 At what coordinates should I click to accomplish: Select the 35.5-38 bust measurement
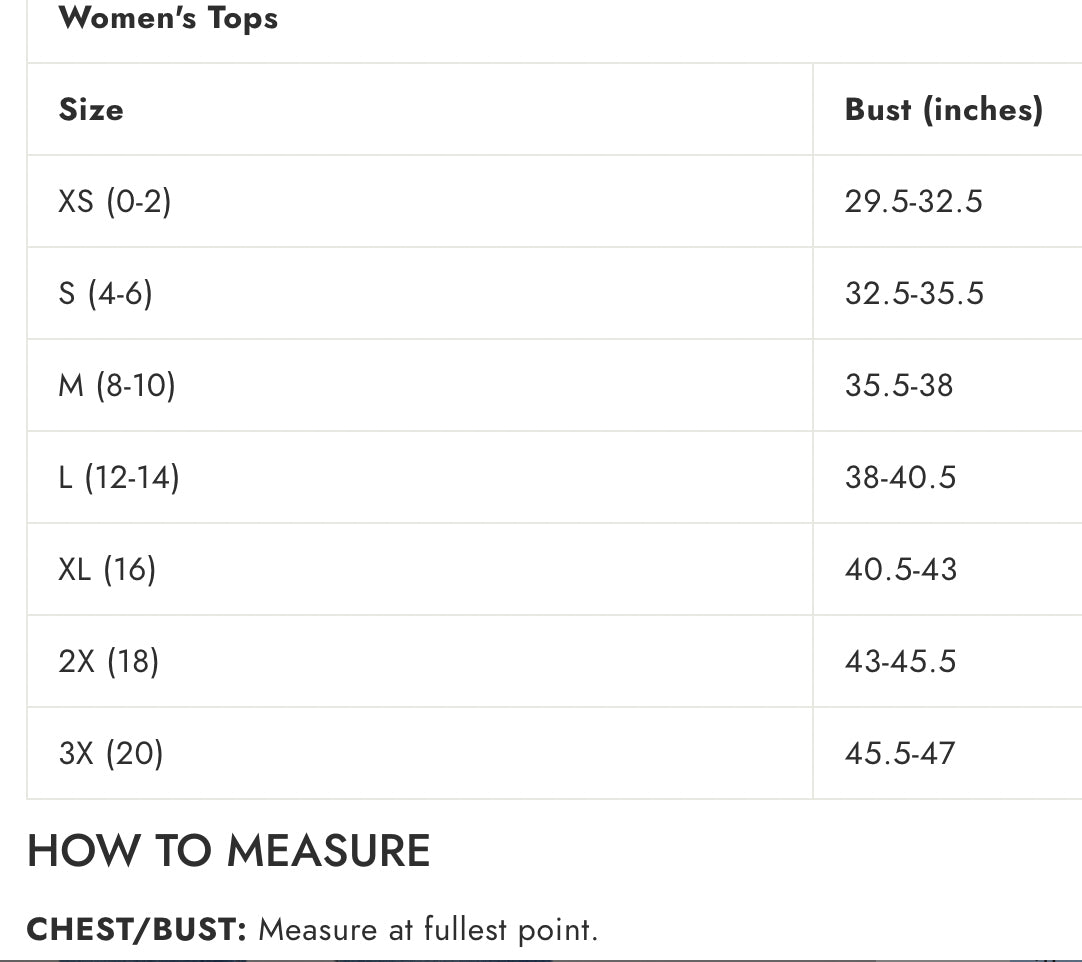899,385
